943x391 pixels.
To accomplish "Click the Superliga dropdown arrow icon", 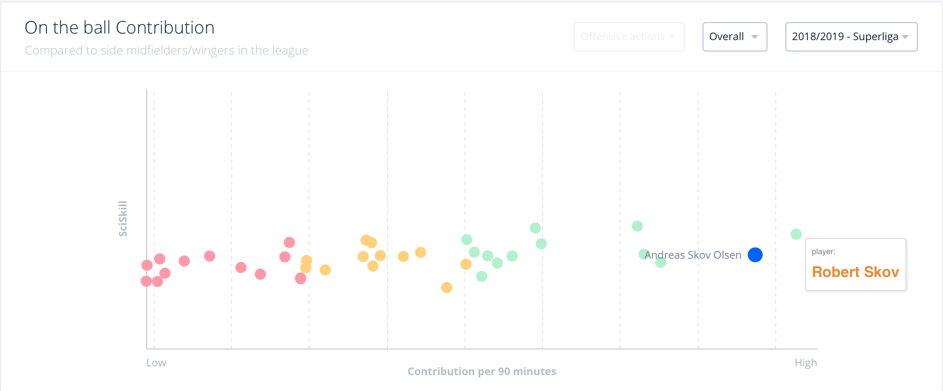I will [905, 37].
